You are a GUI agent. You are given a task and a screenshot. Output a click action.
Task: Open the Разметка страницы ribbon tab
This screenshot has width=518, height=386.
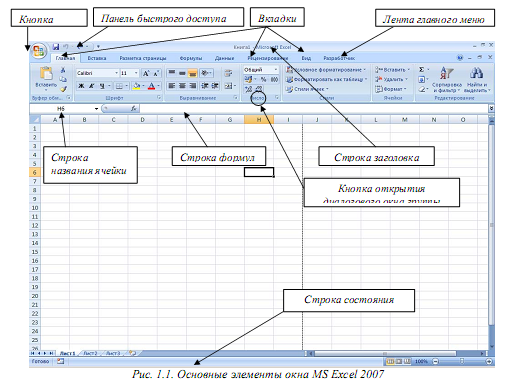click(143, 58)
